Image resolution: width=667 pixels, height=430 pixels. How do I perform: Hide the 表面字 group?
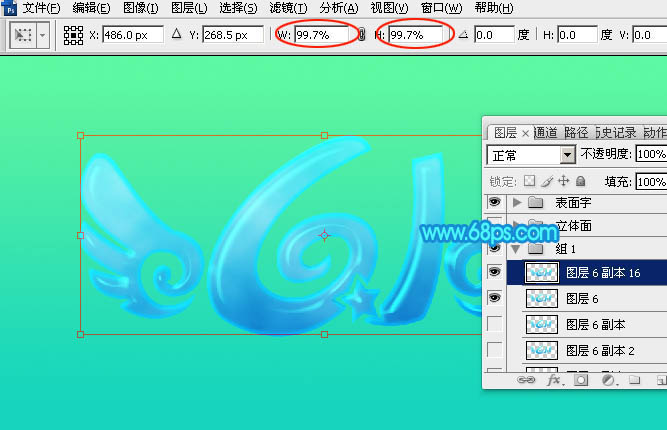[494, 202]
